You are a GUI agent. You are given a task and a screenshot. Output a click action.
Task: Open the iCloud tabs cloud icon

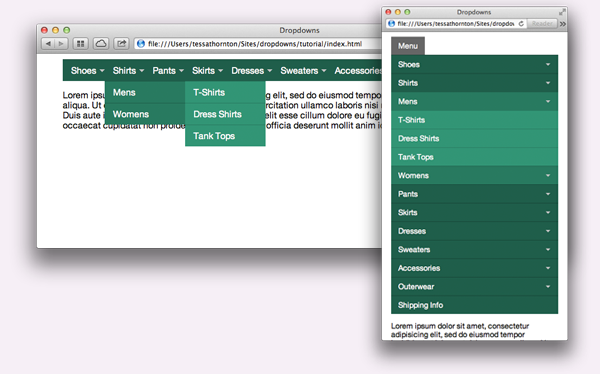click(x=101, y=44)
